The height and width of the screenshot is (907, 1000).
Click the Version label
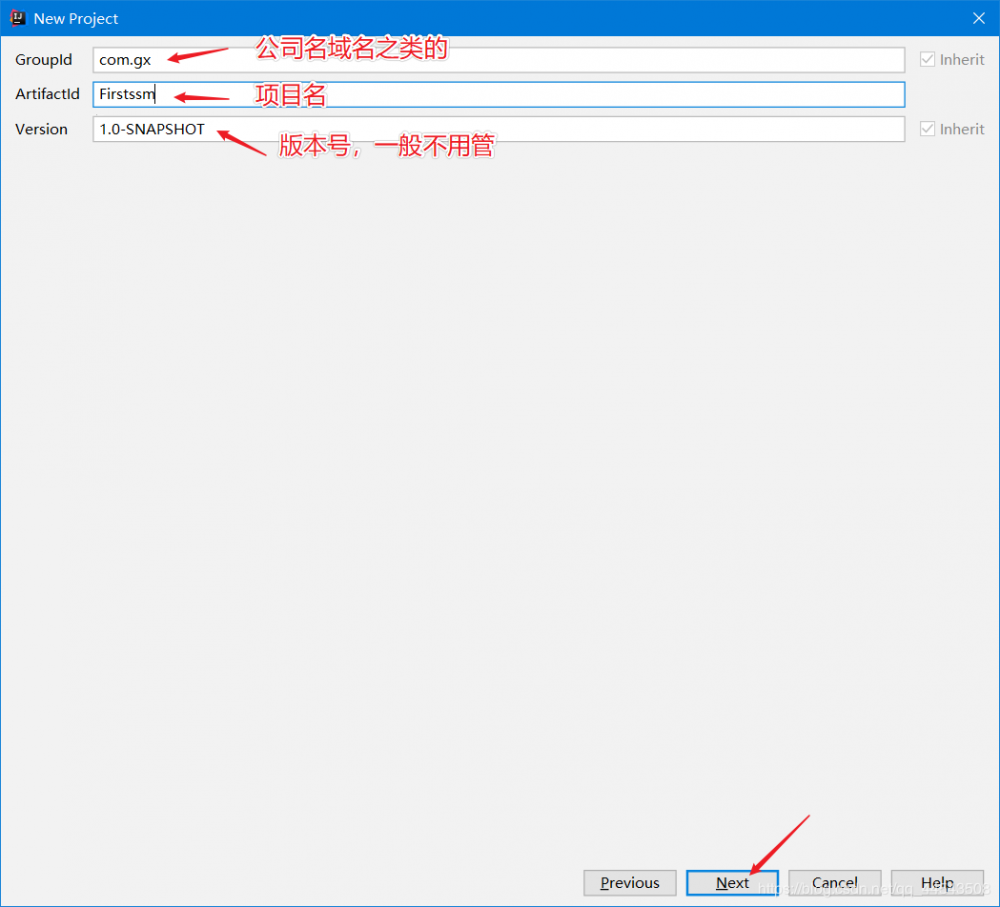click(x=42, y=129)
